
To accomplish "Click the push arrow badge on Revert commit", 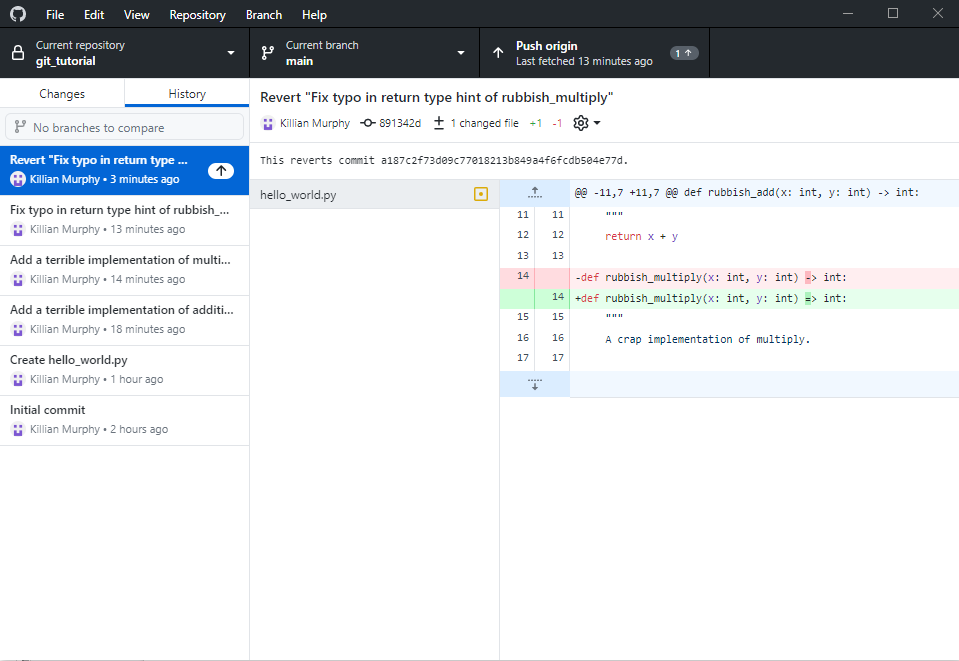I will click(x=221, y=171).
